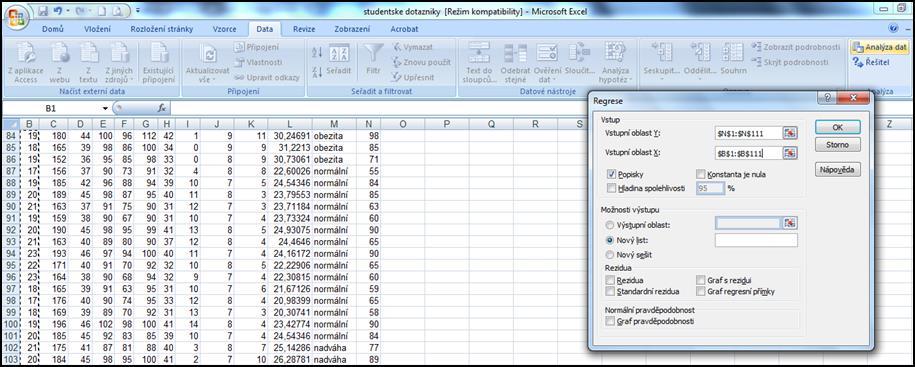Check Standardní rezidua checkbox
This screenshot has height=367, width=915.
point(610,291)
